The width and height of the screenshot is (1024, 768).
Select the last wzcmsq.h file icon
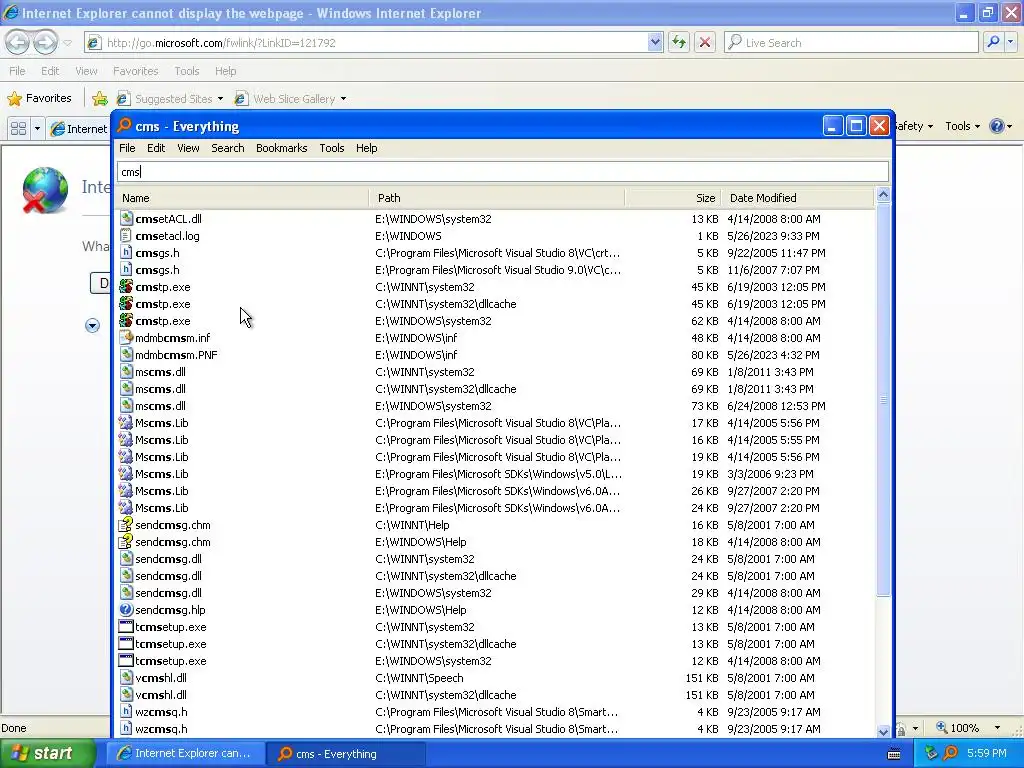click(126, 728)
